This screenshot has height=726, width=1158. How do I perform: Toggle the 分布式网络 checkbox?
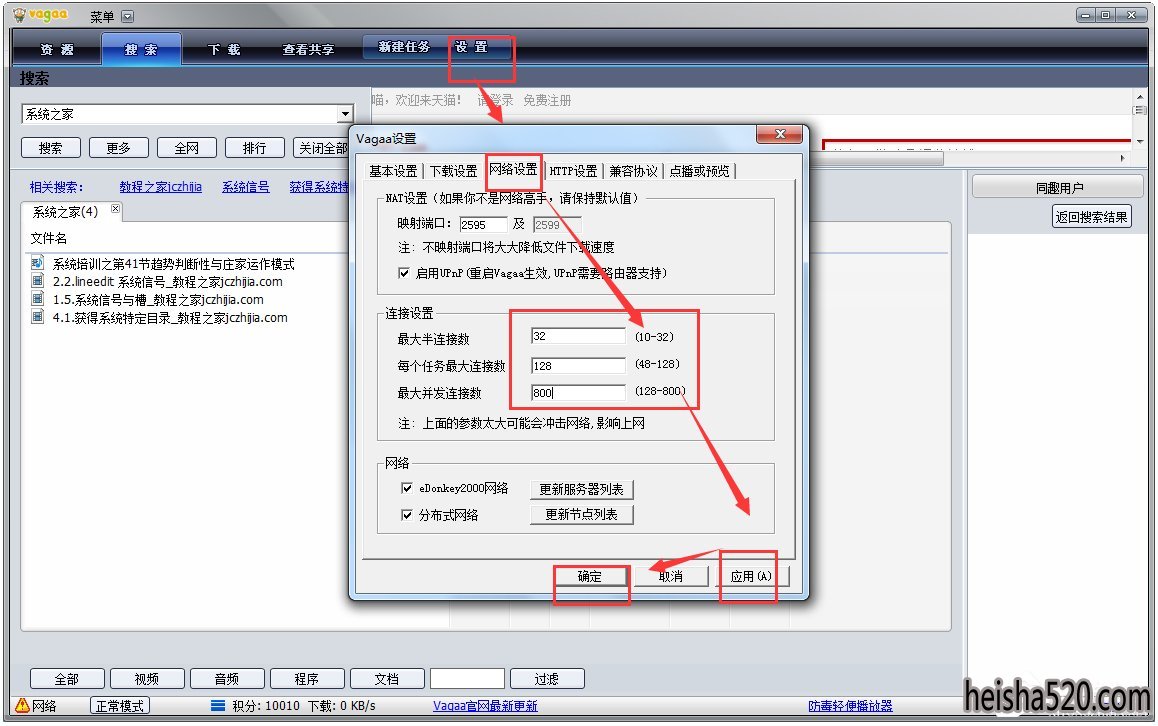coord(406,515)
